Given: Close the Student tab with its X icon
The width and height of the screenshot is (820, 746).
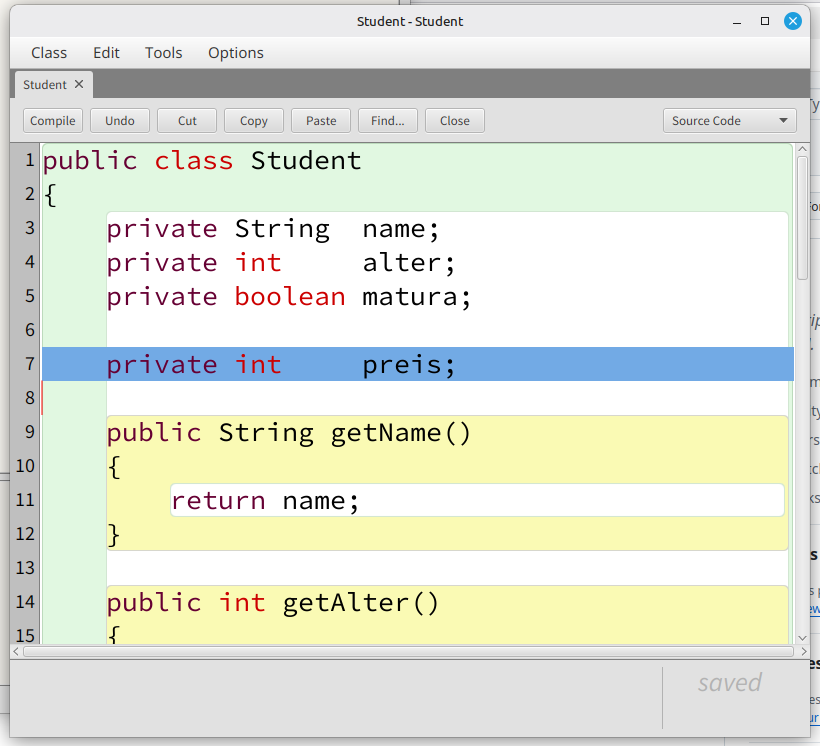Looking at the screenshot, I should pyautogui.click(x=79, y=85).
